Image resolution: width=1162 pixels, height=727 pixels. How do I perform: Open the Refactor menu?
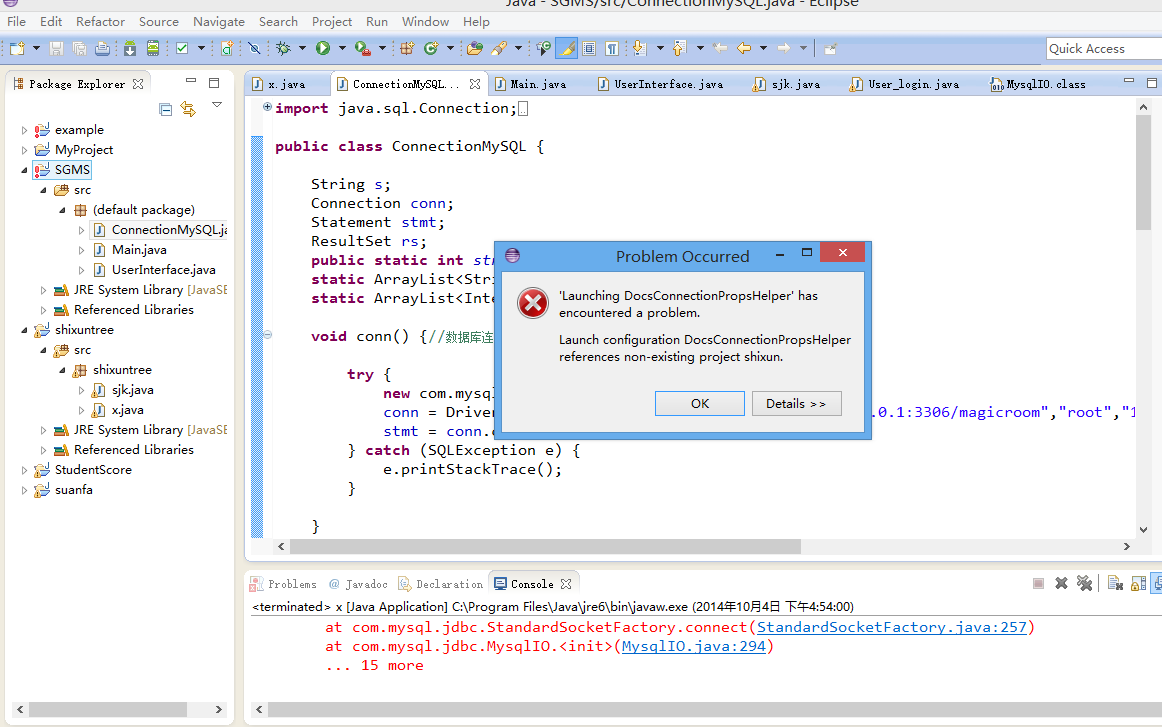pos(100,21)
